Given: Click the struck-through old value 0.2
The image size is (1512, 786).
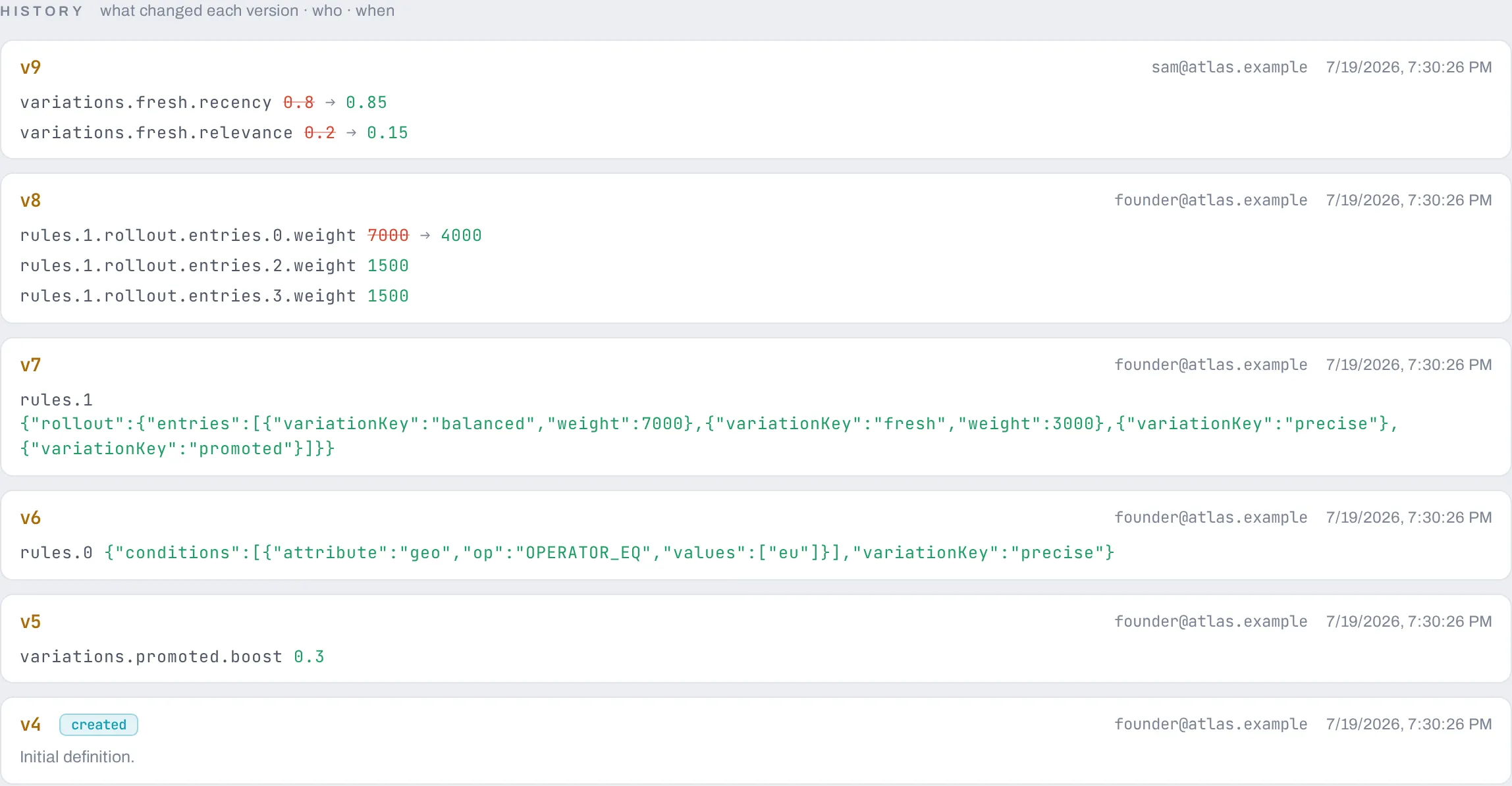Looking at the screenshot, I should (x=320, y=133).
